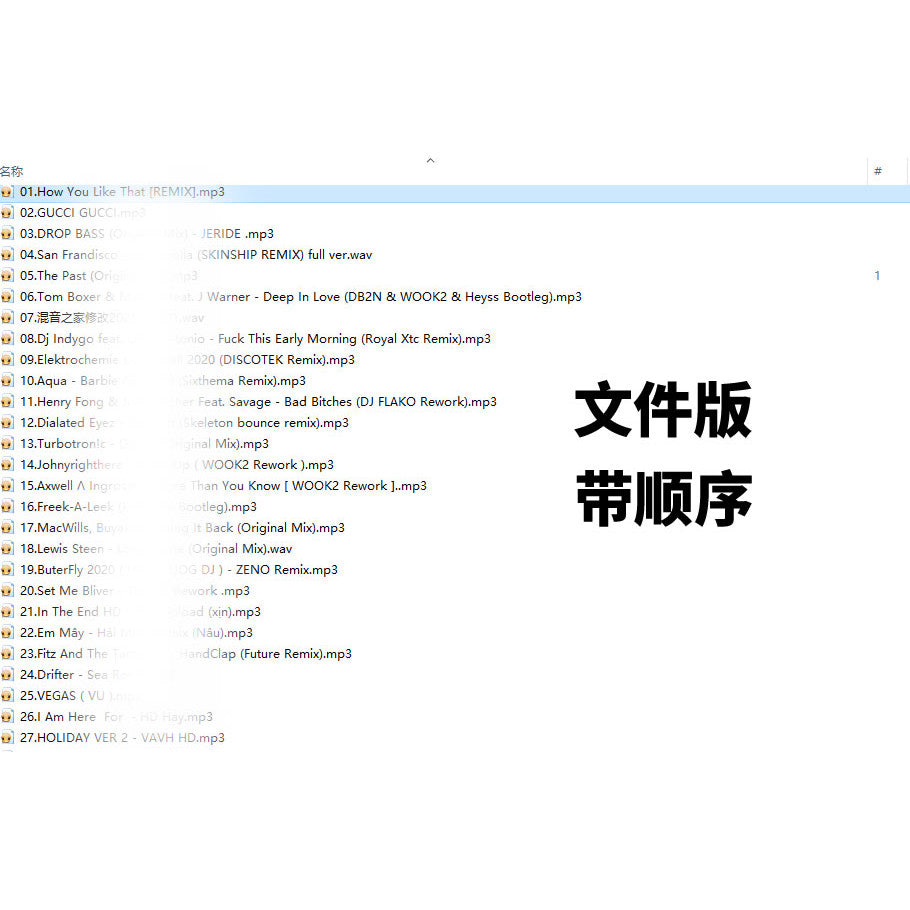Click audio file icon of 19.ButerFly 2020

pos(7,570)
